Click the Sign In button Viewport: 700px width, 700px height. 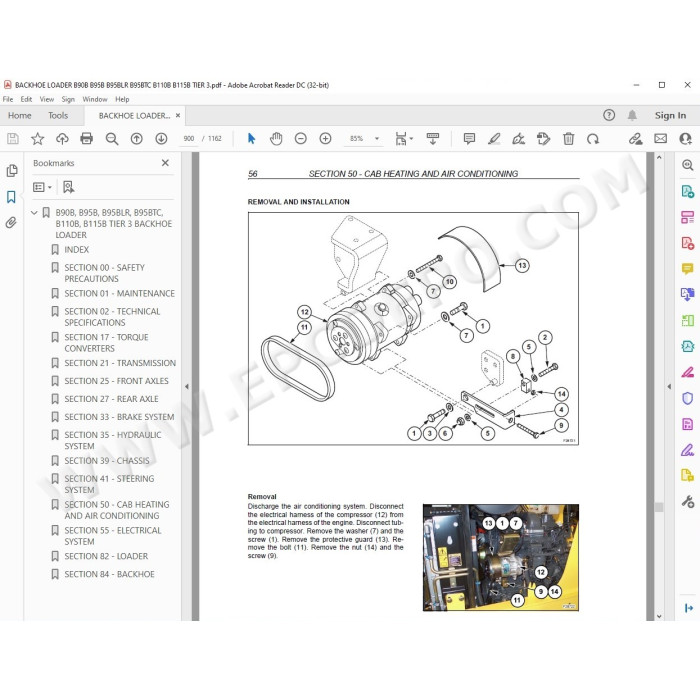click(x=670, y=115)
